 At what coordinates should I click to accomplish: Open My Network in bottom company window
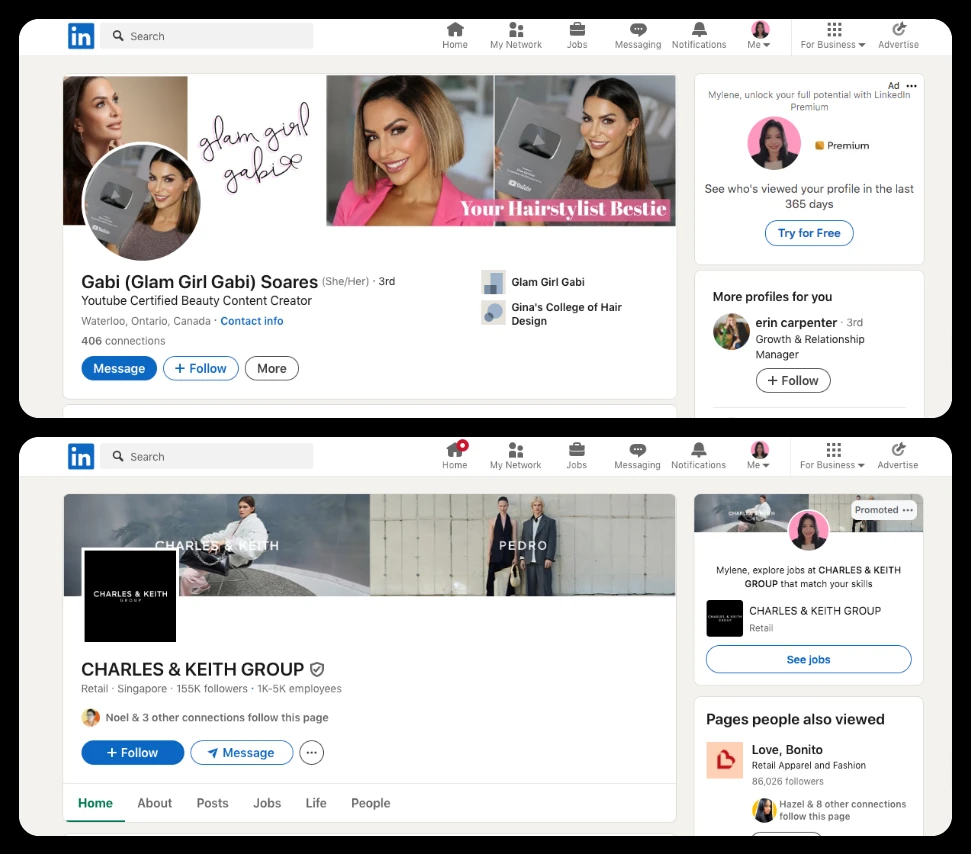coord(515,456)
